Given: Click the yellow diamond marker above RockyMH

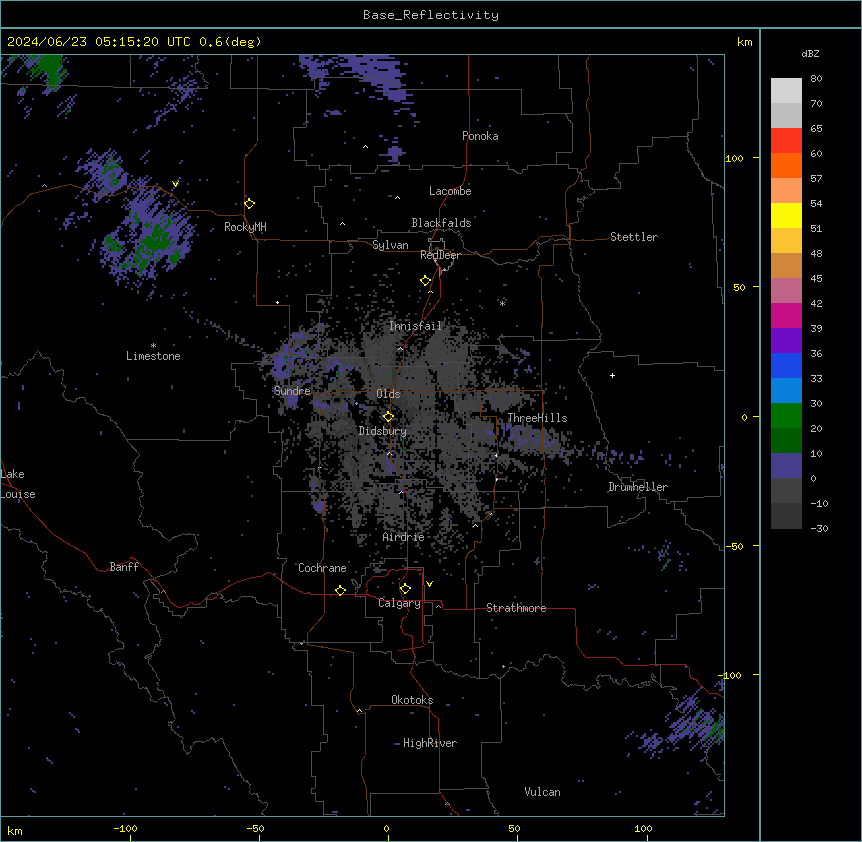Looking at the screenshot, I should pos(250,203).
